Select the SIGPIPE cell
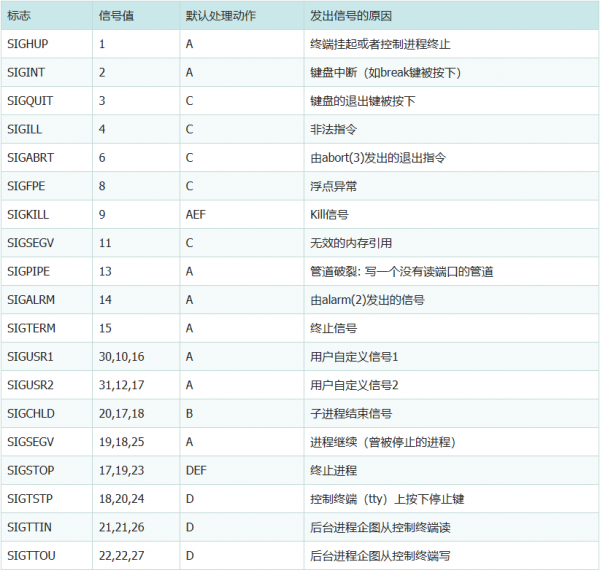600x570 pixels. (x=28, y=271)
